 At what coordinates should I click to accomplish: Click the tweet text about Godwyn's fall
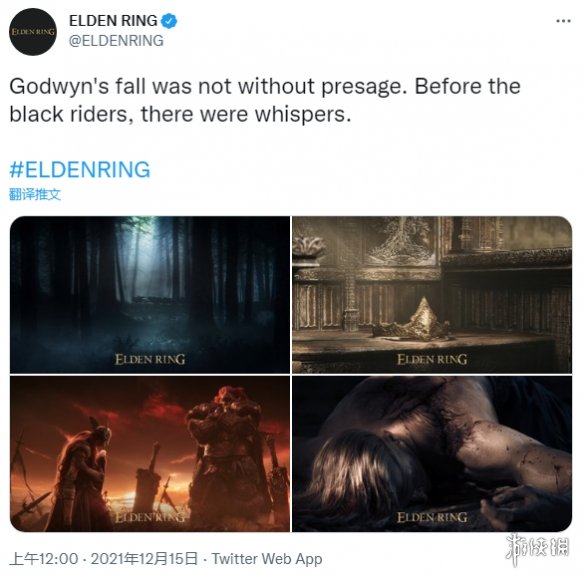(265, 100)
